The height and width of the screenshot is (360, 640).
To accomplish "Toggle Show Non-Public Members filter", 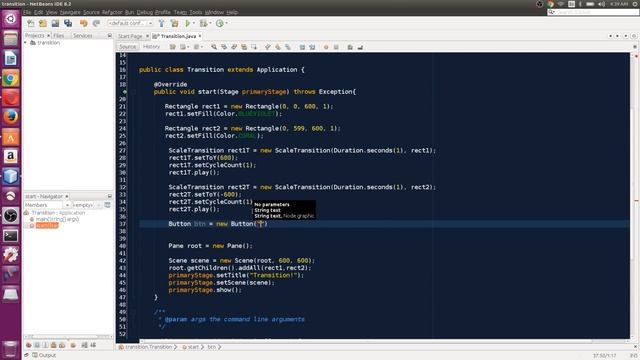I will pyautogui.click(x=53, y=345).
